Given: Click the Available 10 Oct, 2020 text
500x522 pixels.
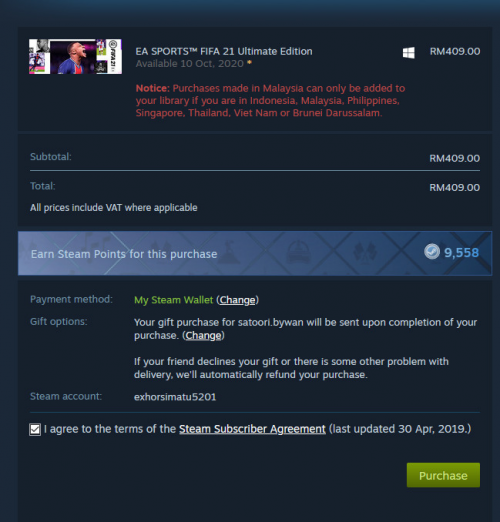Looking at the screenshot, I should point(190,63).
